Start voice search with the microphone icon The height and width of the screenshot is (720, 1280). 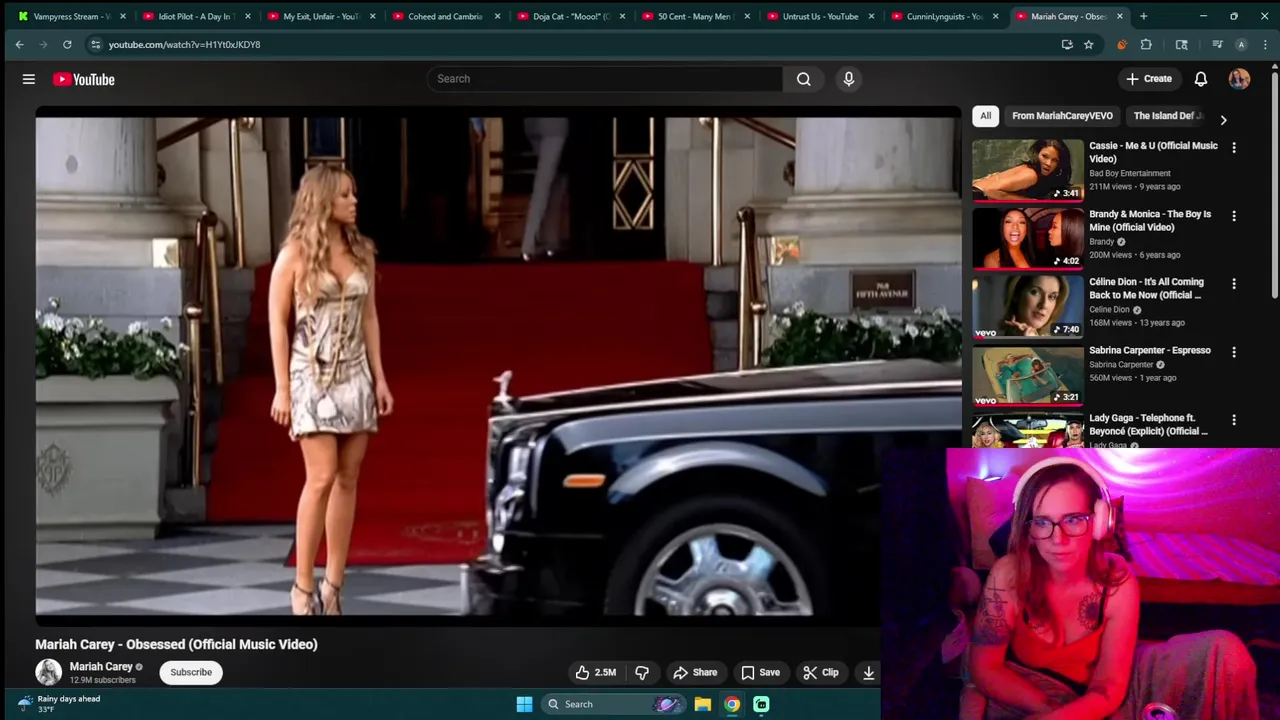(x=849, y=79)
